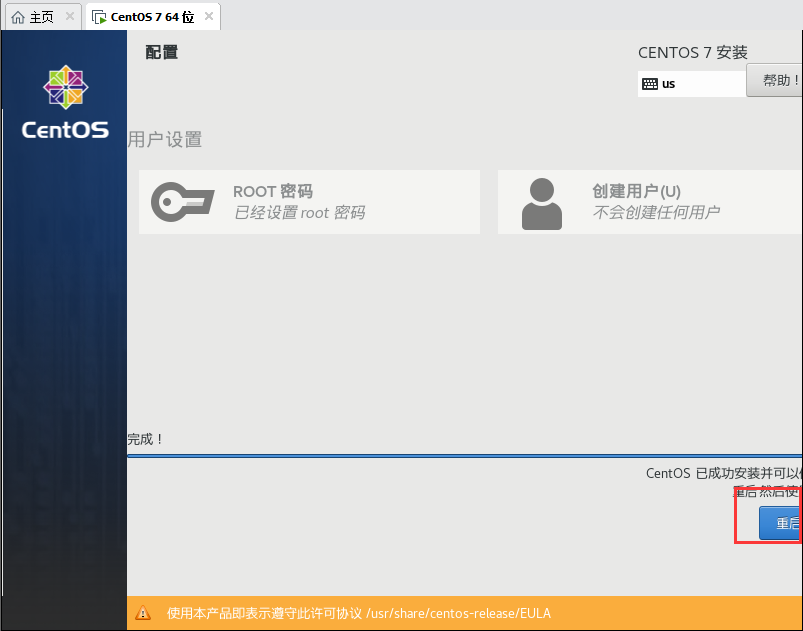This screenshot has width=803, height=631.
Task: Close the 主页 tab
Action: tap(70, 16)
